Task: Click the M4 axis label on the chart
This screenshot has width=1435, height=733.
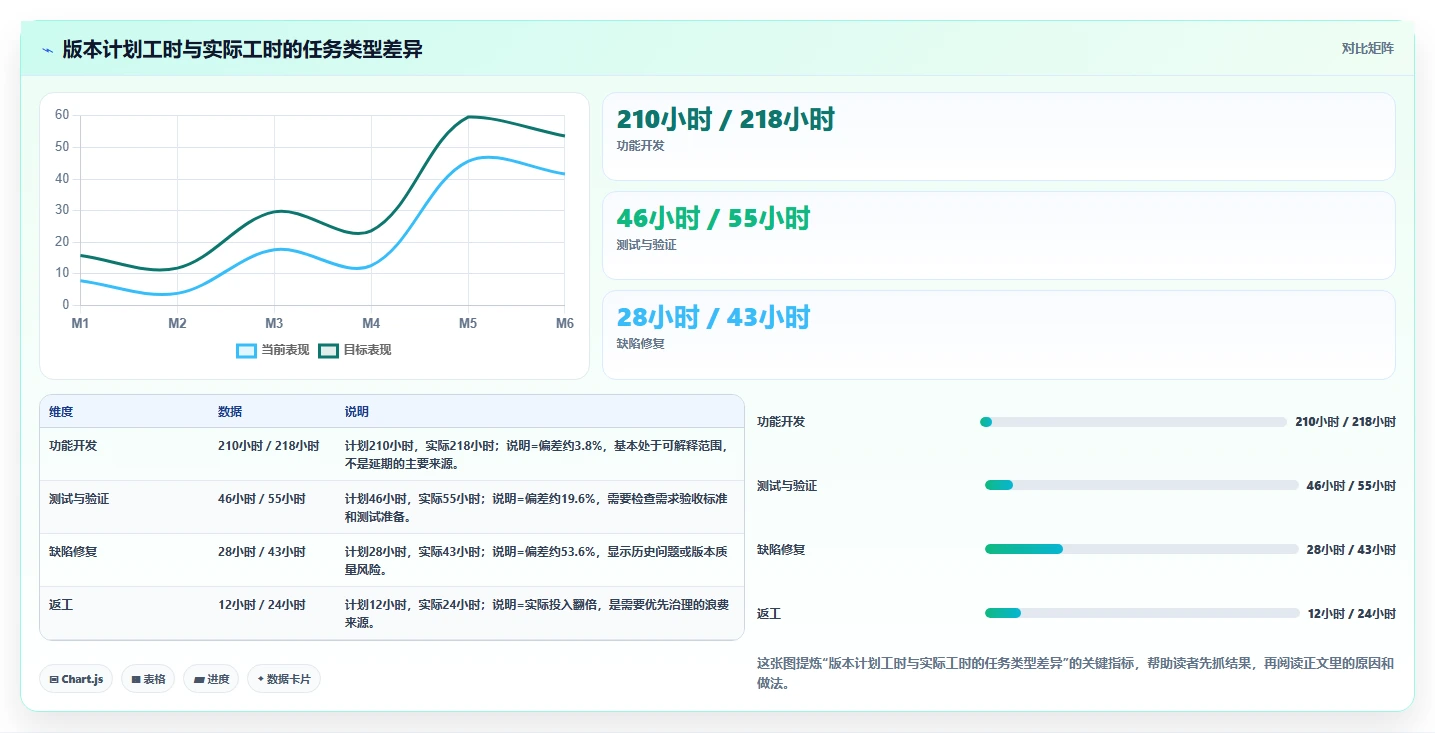Action: coord(371,323)
